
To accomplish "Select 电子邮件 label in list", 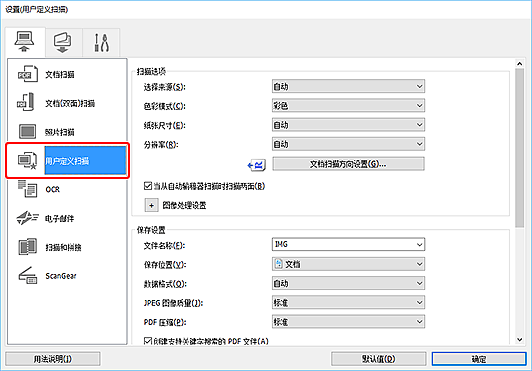I will pyautogui.click(x=60, y=219).
